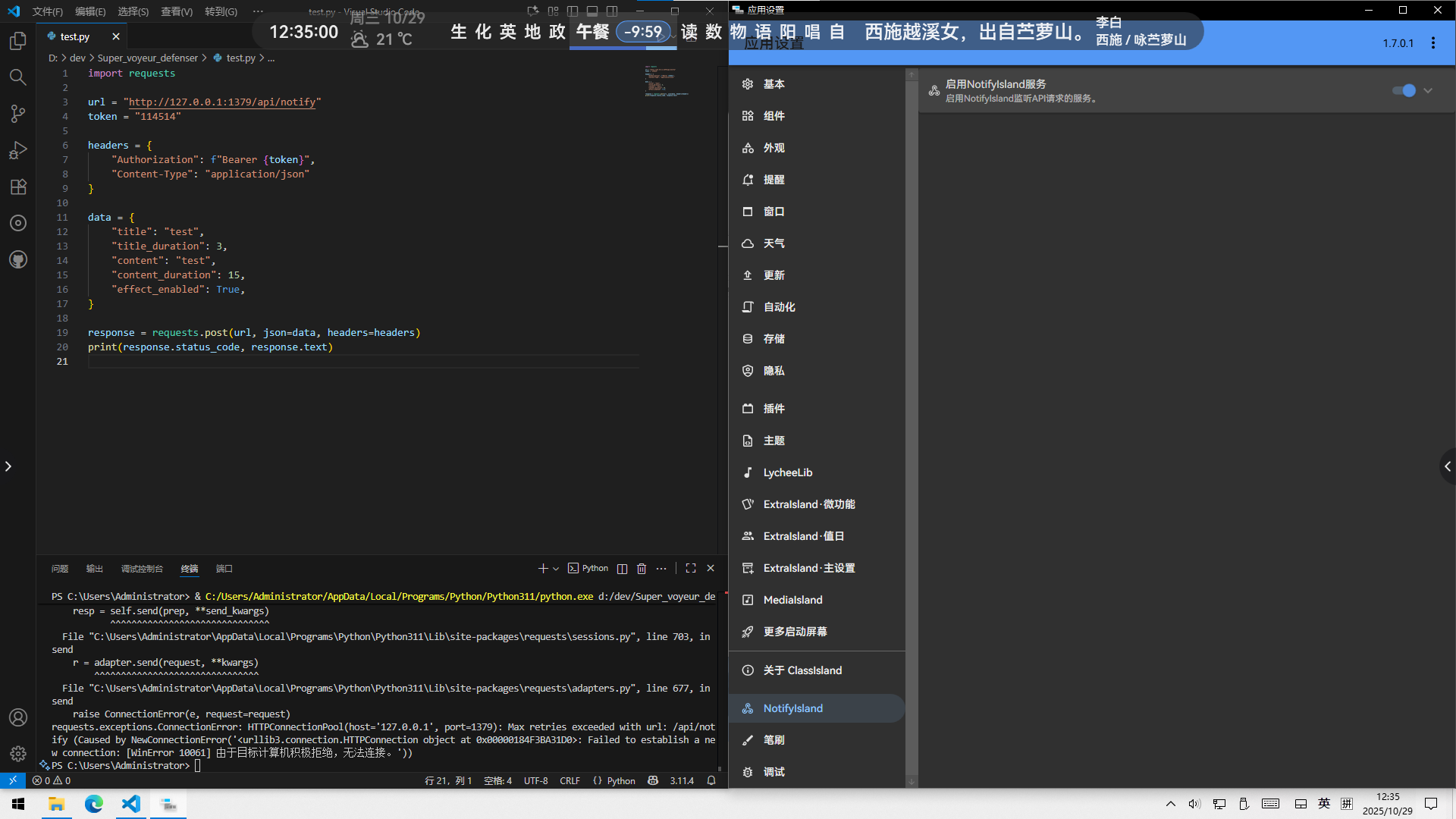This screenshot has width=1456, height=819.
Task: Expand the left collapsed side arrow
Action: tap(8, 466)
